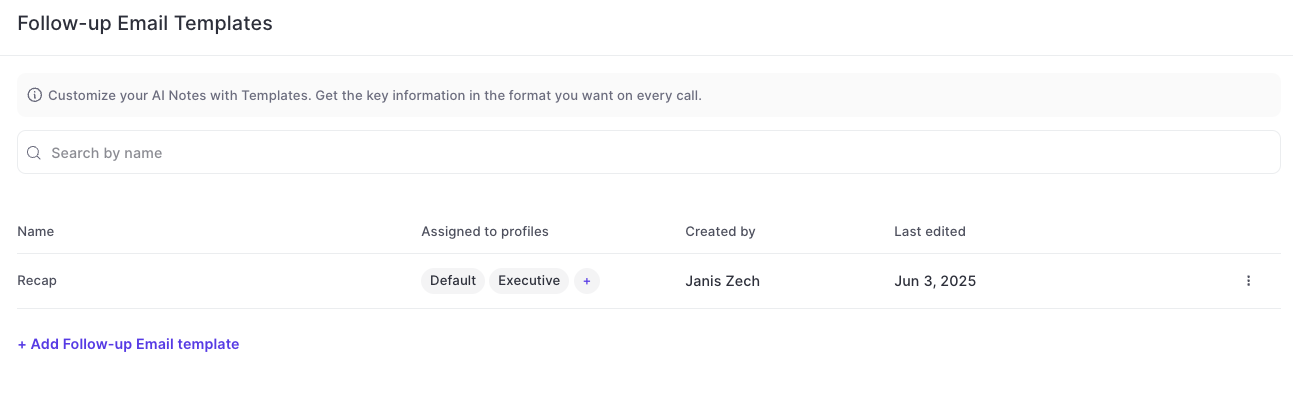The image size is (1293, 399).
Task: Sort by the Last edited column header
Action: click(930, 231)
